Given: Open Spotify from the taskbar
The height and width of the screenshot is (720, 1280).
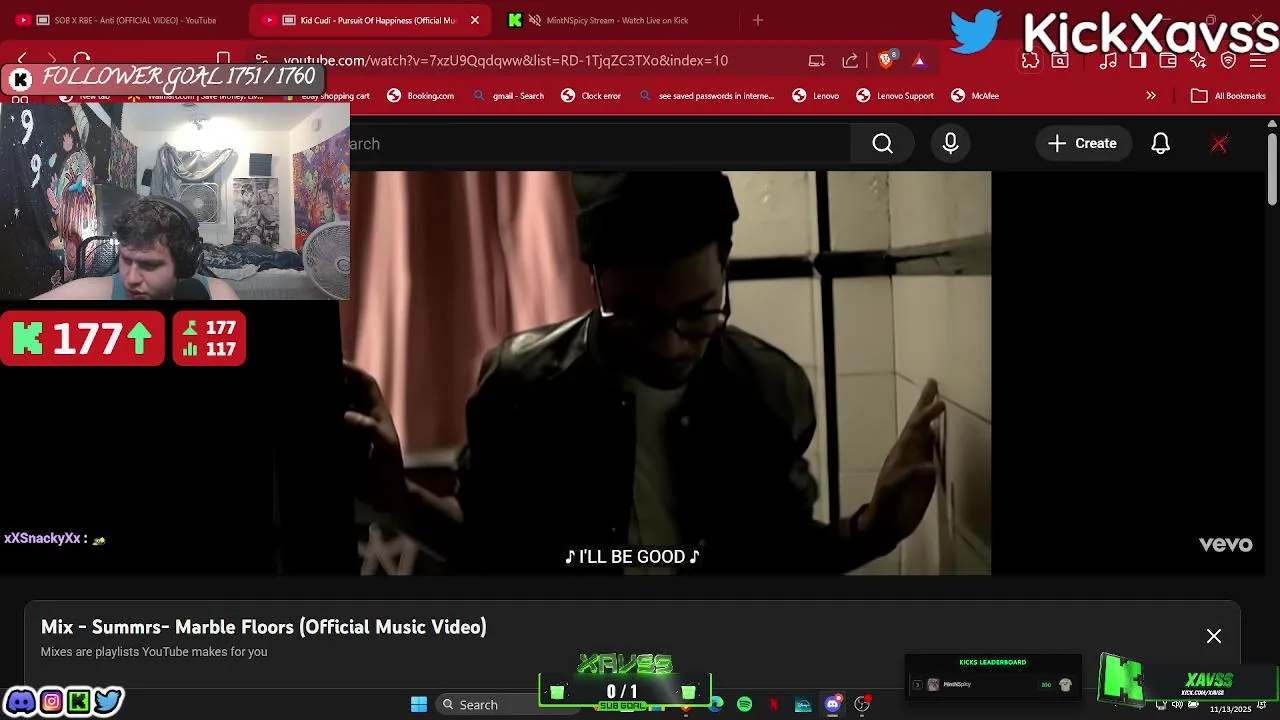Looking at the screenshot, I should coord(745,705).
